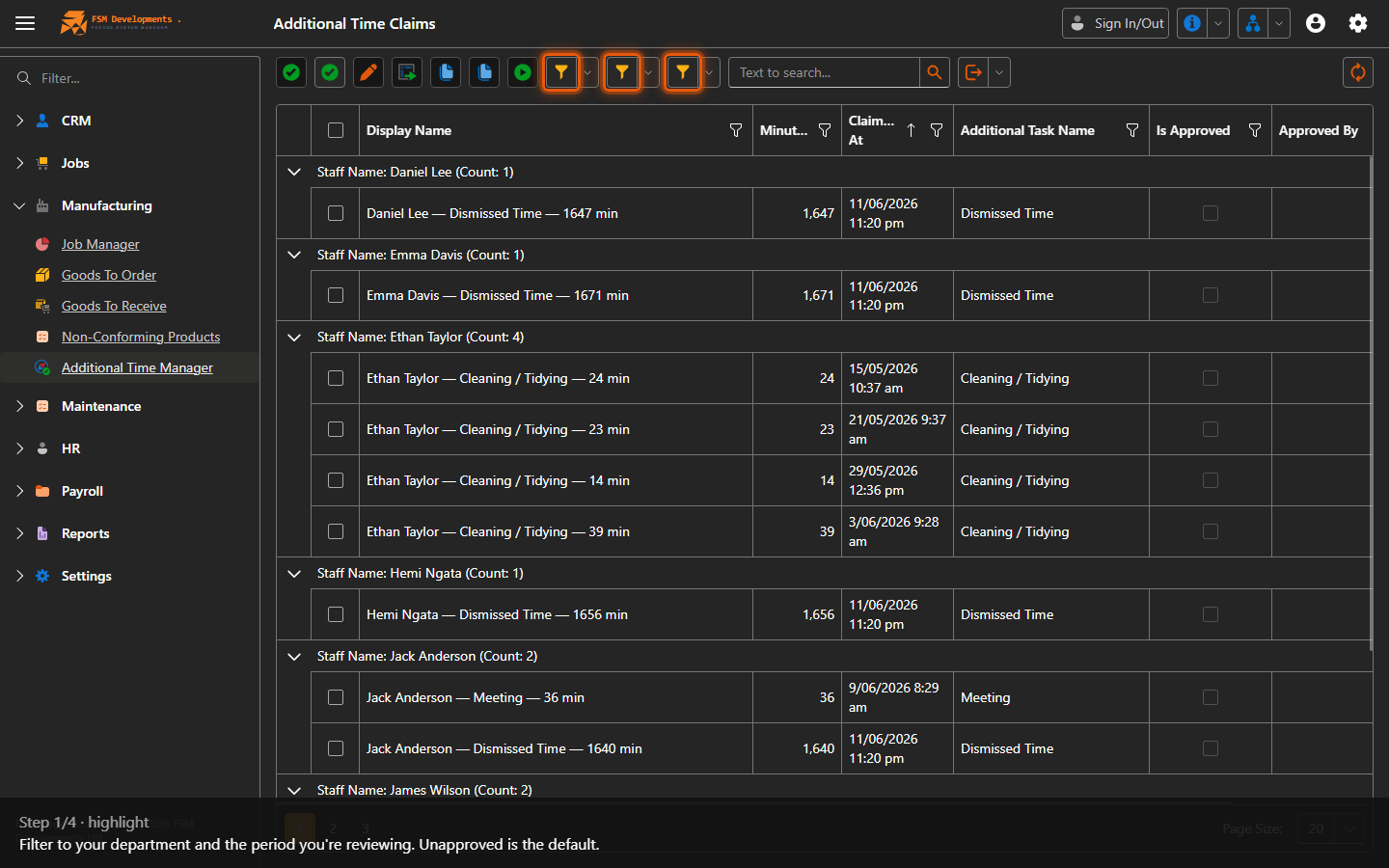Open the Non-Conforming Products link
The image size is (1389, 868).
(x=141, y=337)
